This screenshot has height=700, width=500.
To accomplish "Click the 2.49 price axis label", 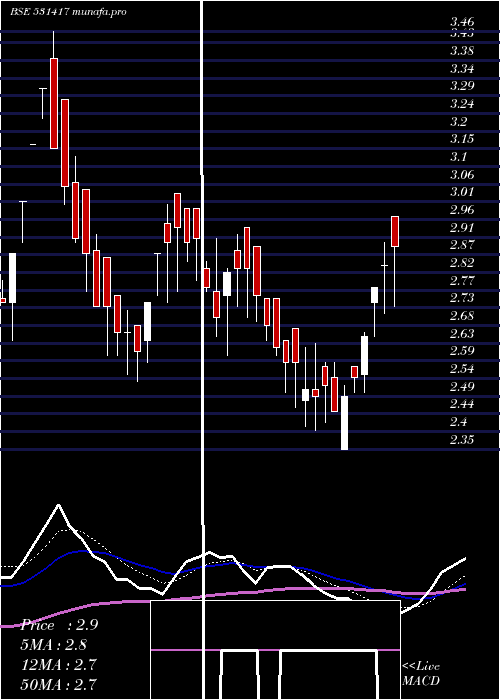I will 462,386.
